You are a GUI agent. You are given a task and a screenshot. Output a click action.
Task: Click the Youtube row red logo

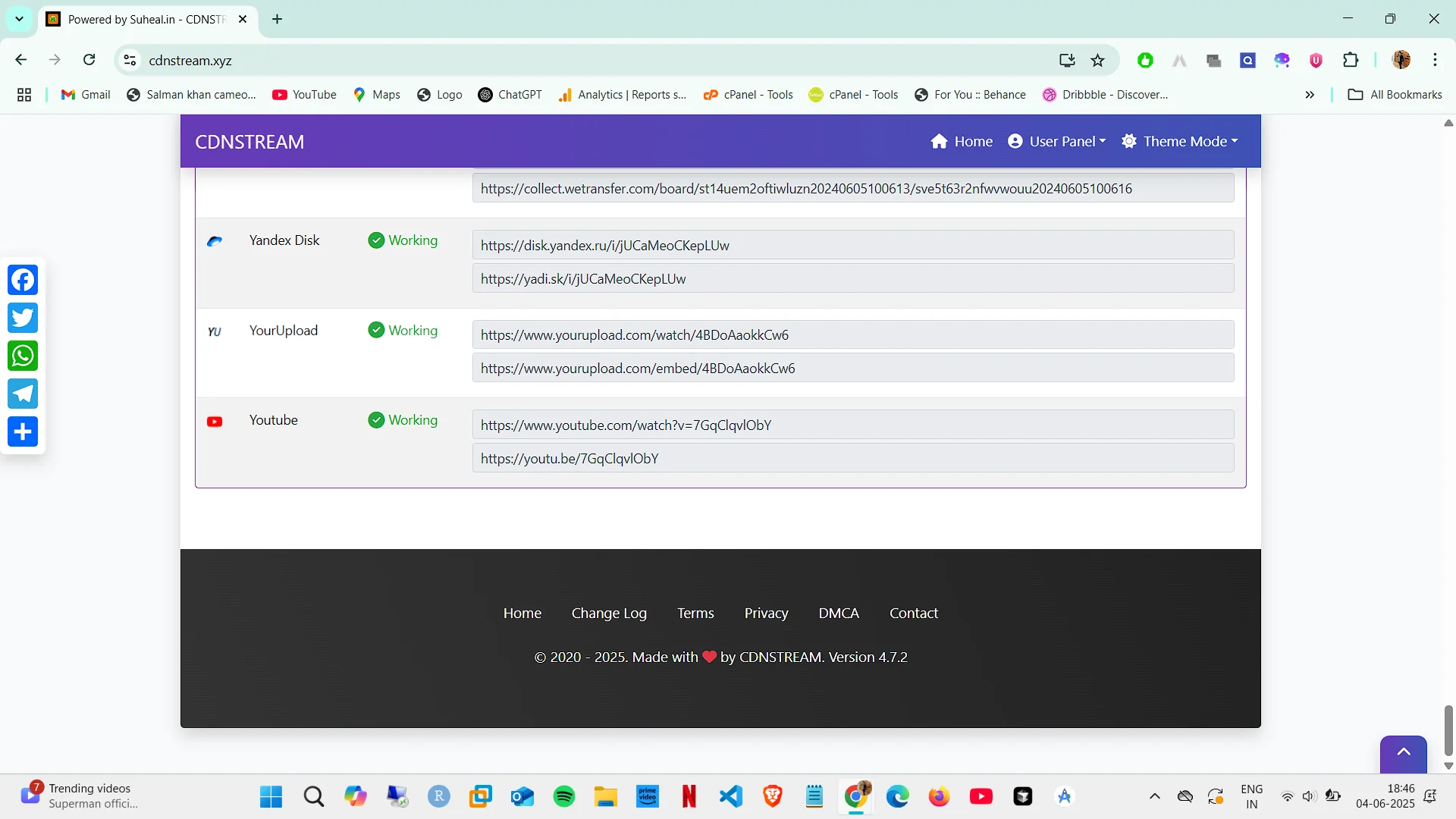tap(215, 422)
